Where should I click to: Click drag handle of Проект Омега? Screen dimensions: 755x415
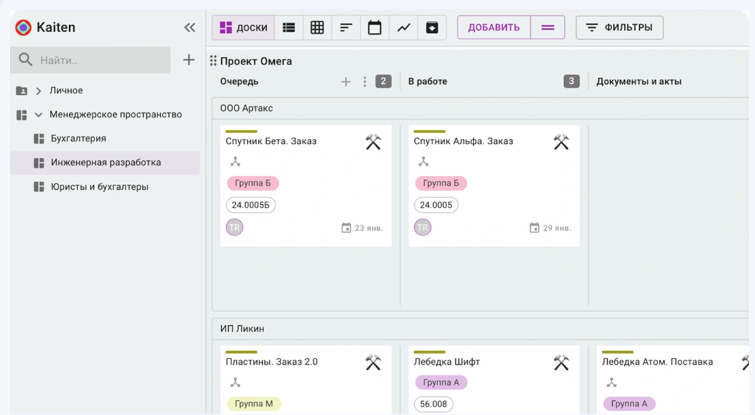click(x=213, y=61)
